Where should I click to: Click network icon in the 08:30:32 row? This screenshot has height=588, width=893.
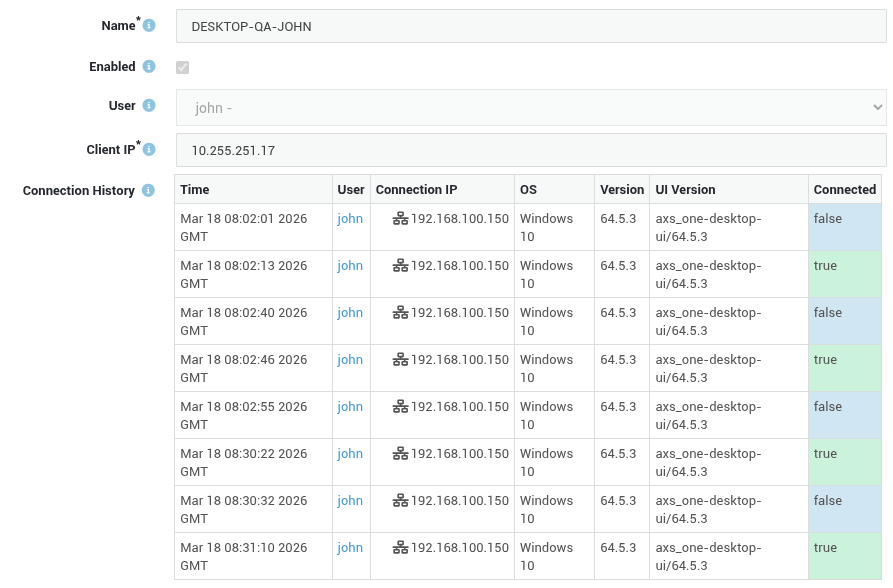400,501
